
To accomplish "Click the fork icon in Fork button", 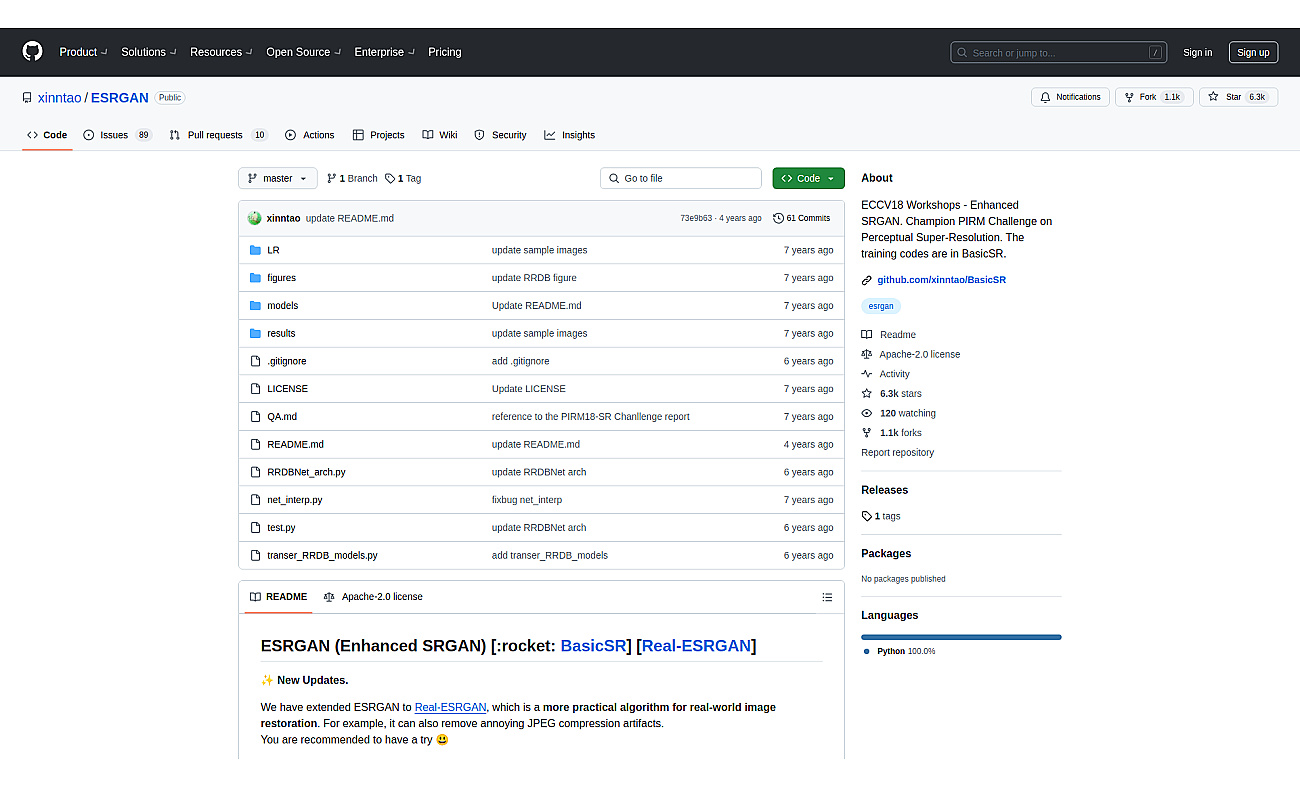I will (x=1128, y=97).
